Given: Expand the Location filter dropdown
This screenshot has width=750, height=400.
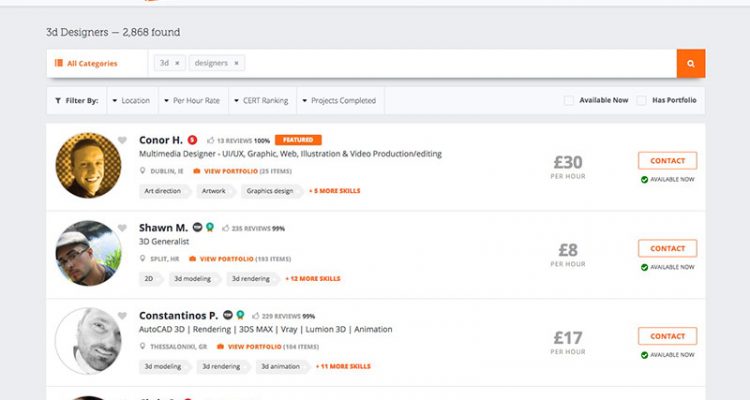Looking at the screenshot, I should coord(131,100).
